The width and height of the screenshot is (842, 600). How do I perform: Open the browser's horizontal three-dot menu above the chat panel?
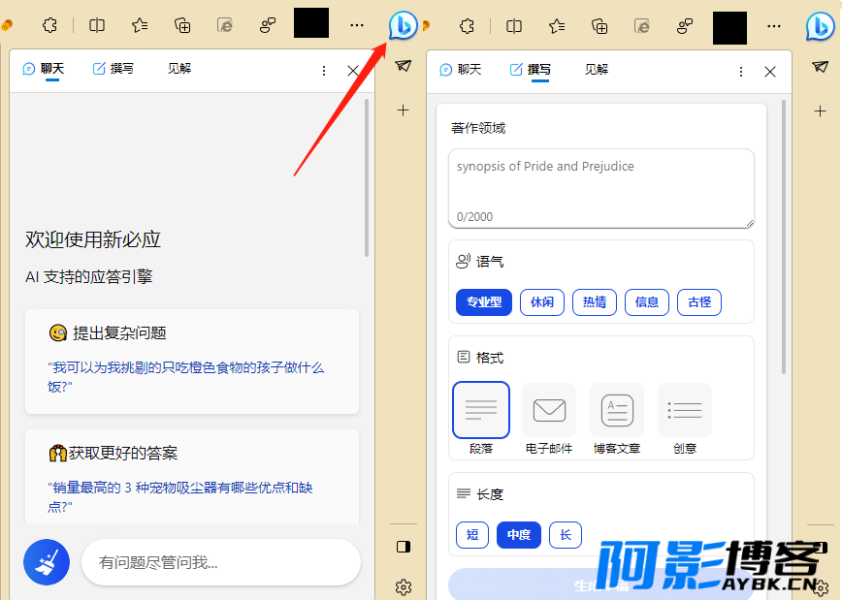(357, 25)
